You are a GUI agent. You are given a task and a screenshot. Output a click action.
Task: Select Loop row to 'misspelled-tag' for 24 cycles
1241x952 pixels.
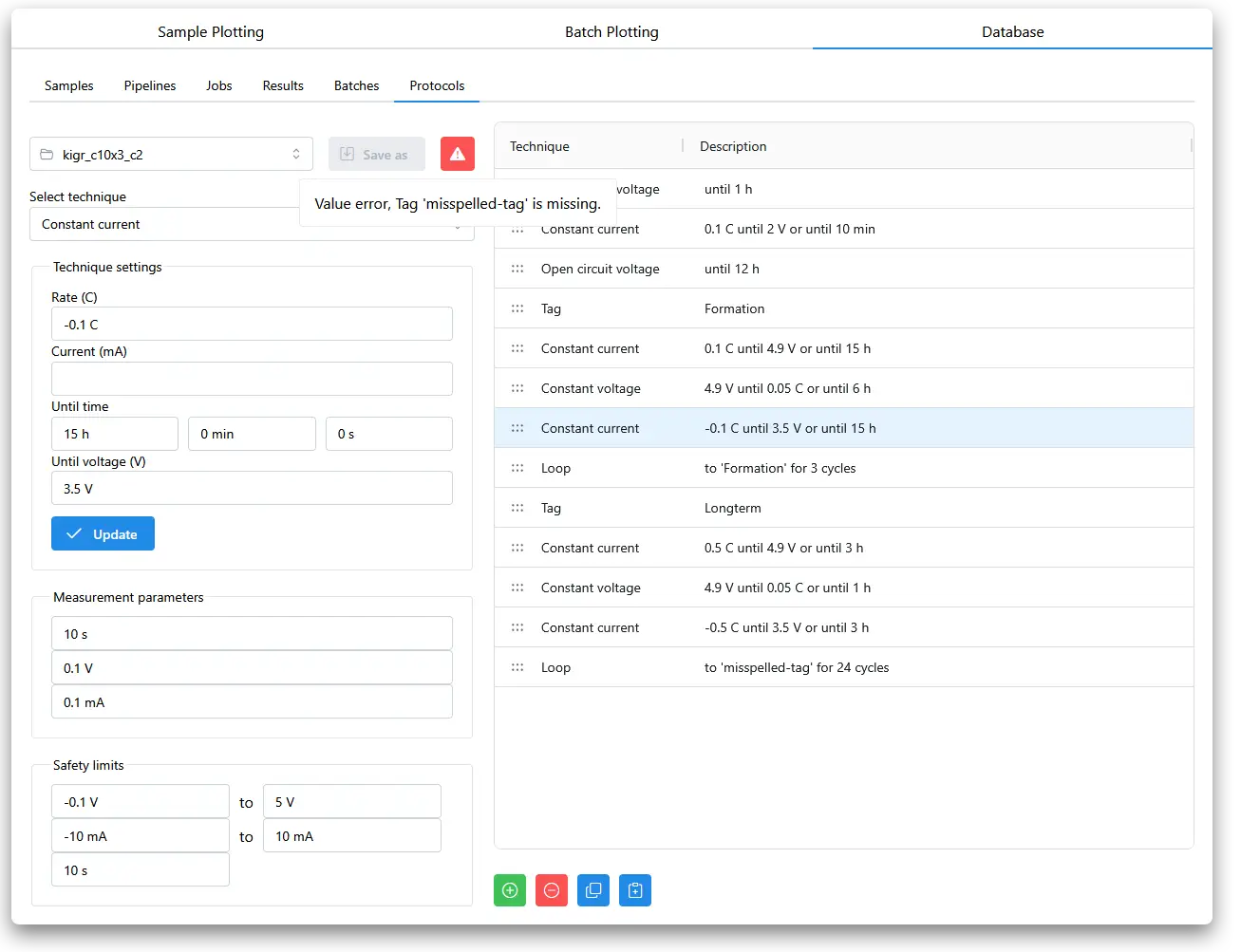[x=844, y=667]
